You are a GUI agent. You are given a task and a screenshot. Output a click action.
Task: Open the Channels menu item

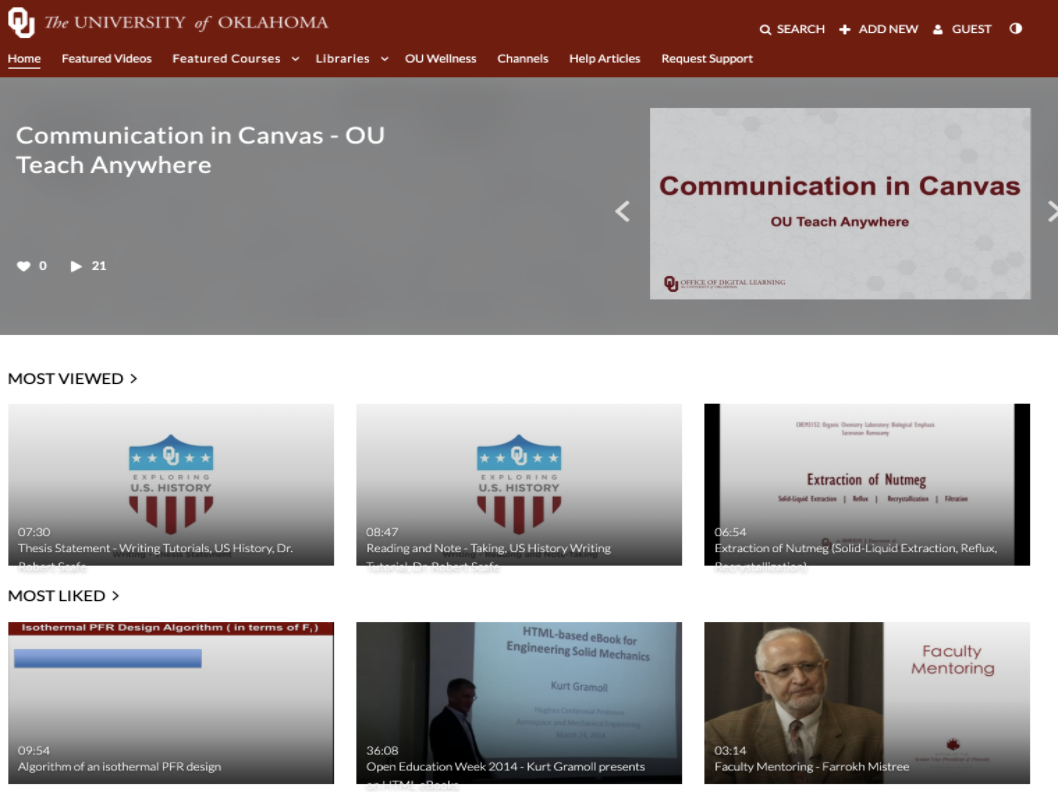click(523, 59)
